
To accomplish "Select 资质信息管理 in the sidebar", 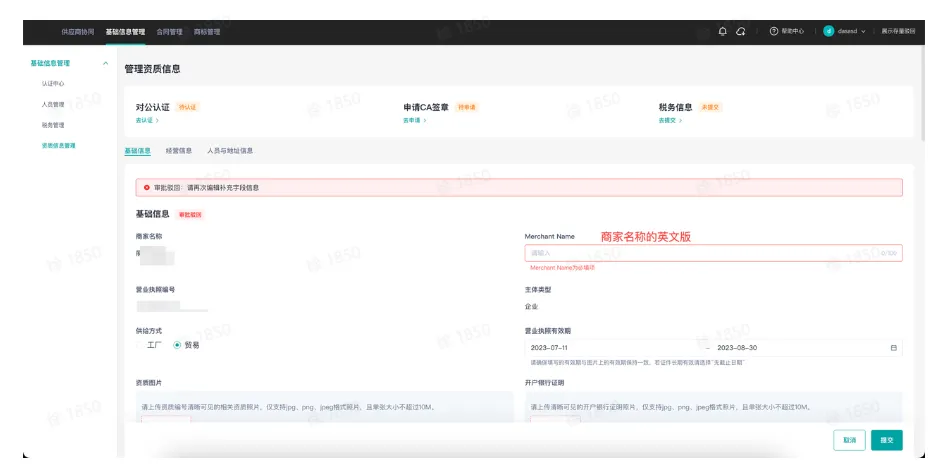I will click(58, 145).
